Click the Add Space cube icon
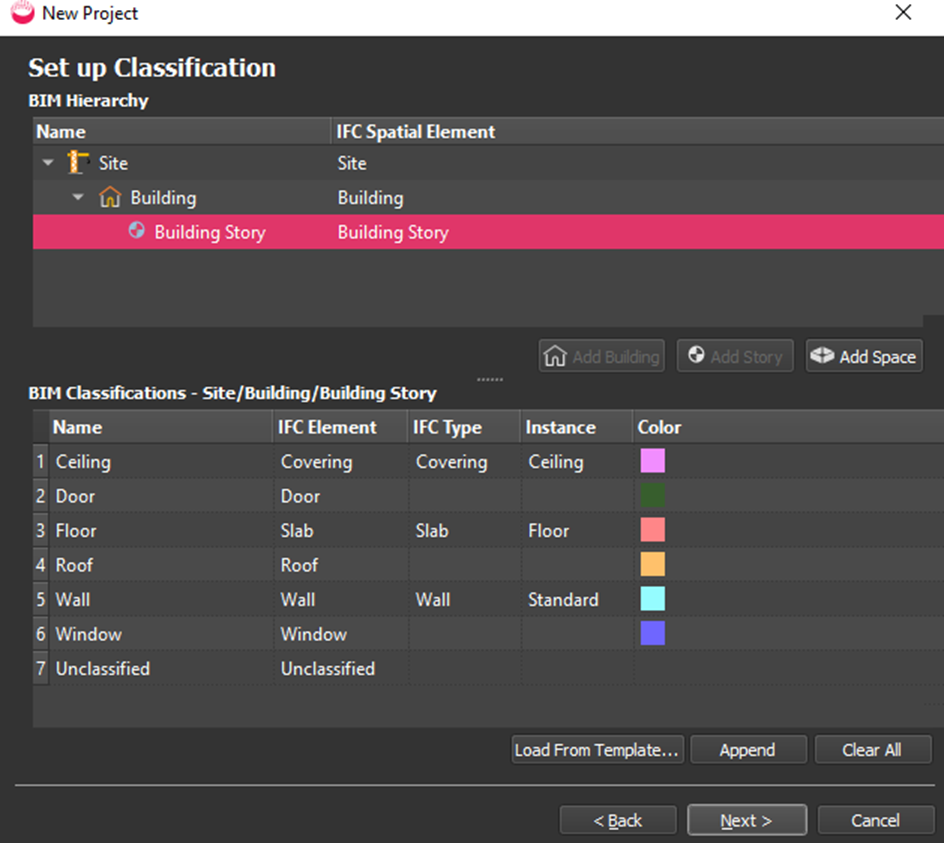The width and height of the screenshot is (944, 843). [x=822, y=357]
